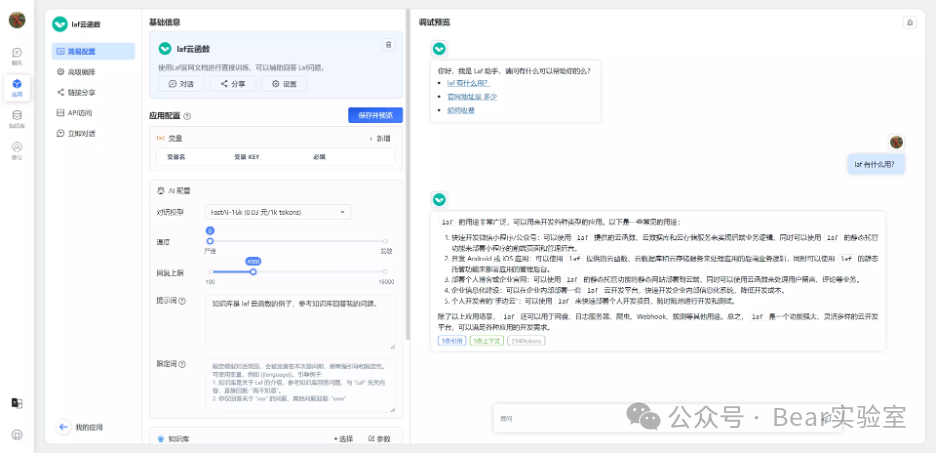The width and height of the screenshot is (936, 454).
Task: Open the 对话模型 FastAI-16k dropdown
Action: pos(278,212)
